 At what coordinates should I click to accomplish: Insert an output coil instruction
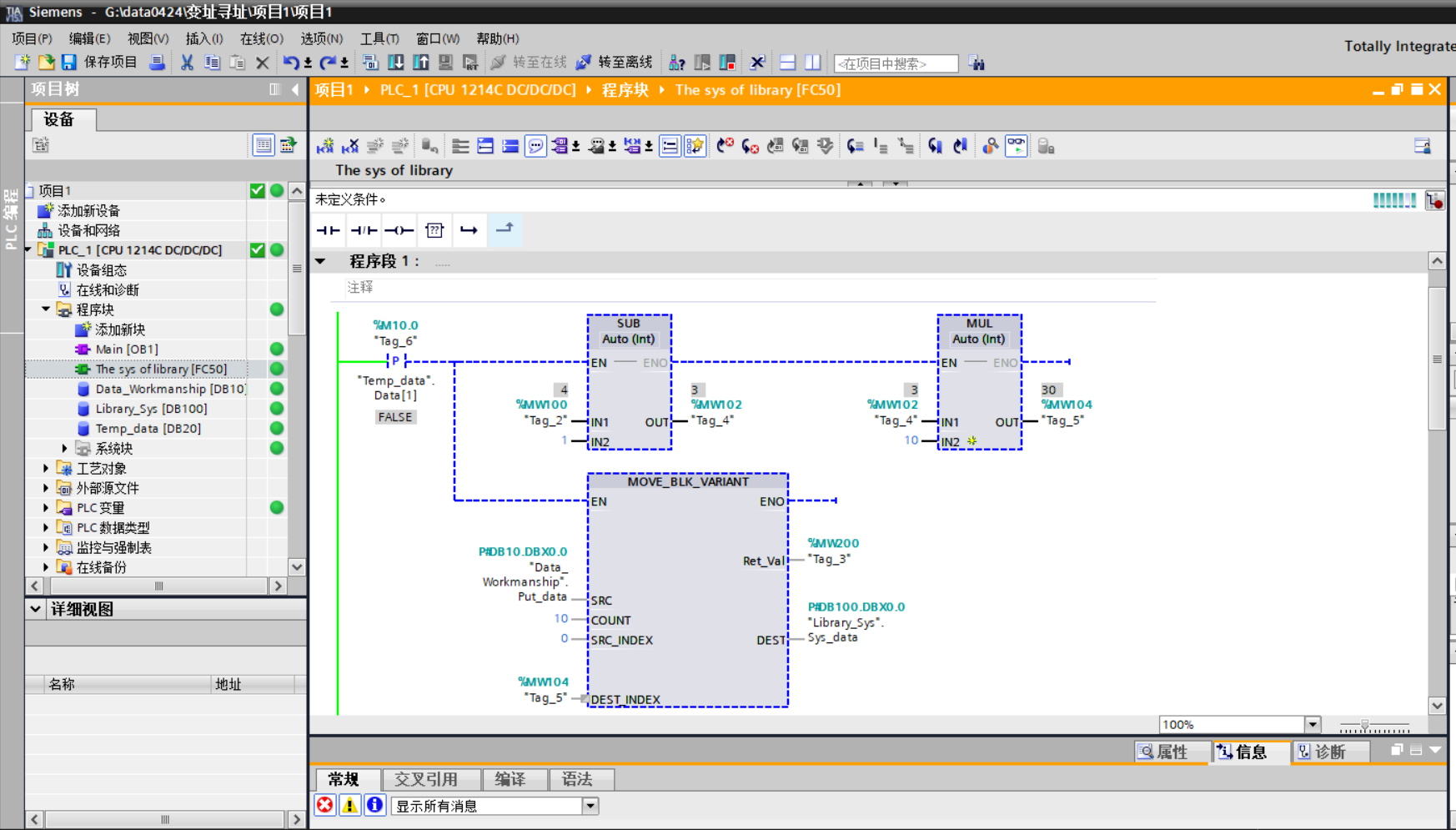(399, 230)
